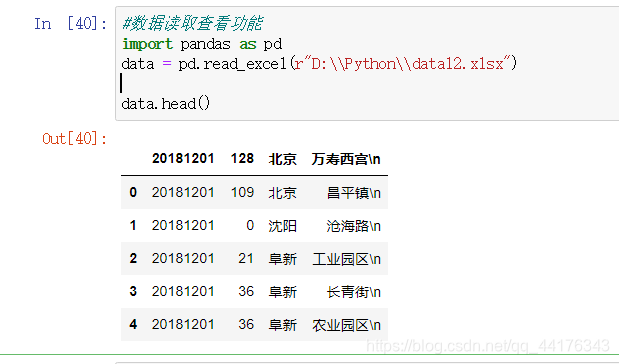Click the 沧海路\n cell

(x=353, y=226)
